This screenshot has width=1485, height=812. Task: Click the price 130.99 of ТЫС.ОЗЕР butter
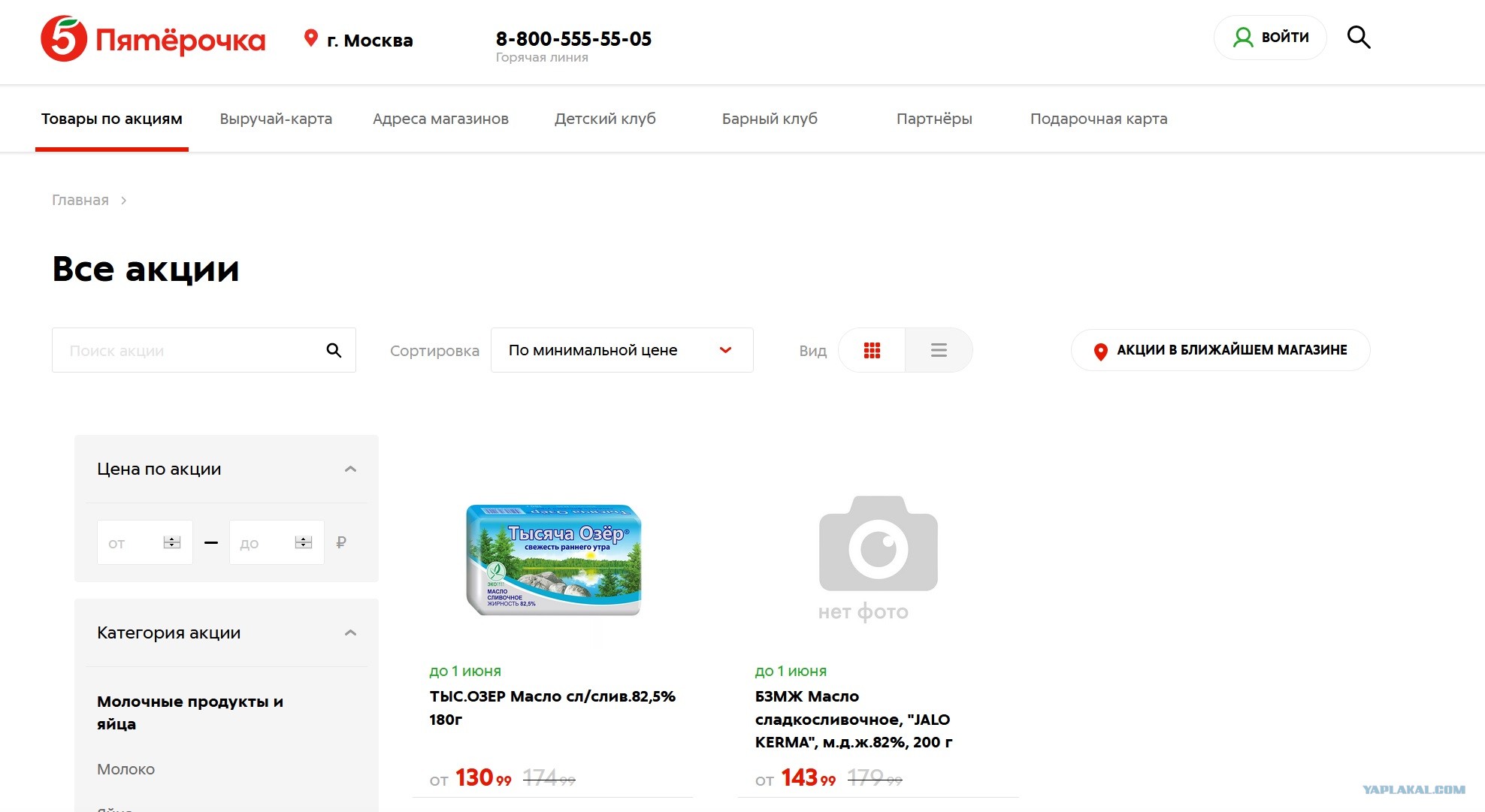tap(483, 777)
